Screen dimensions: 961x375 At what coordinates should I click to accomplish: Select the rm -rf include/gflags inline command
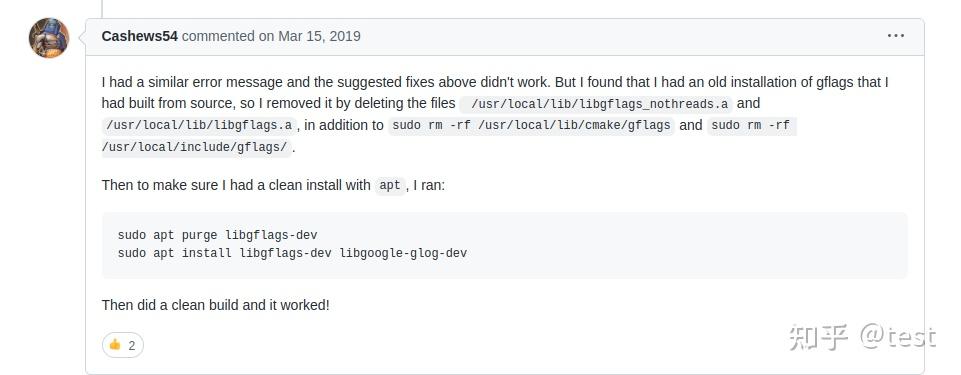pos(449,136)
